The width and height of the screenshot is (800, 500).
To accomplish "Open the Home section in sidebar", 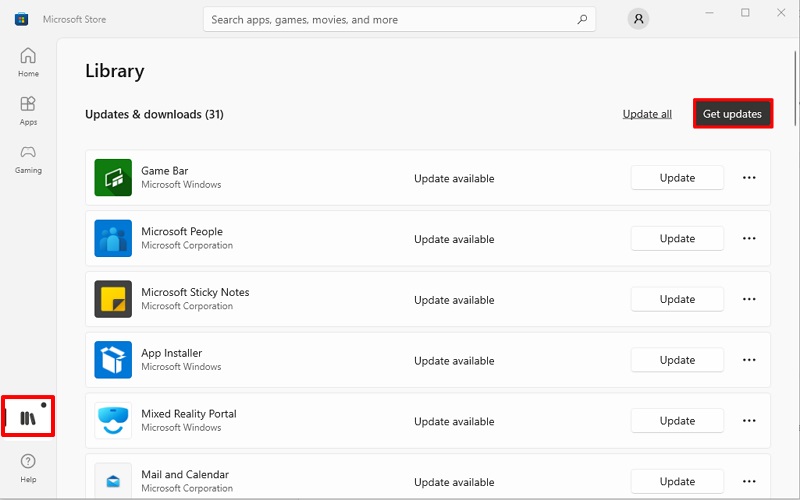I will 28,62.
